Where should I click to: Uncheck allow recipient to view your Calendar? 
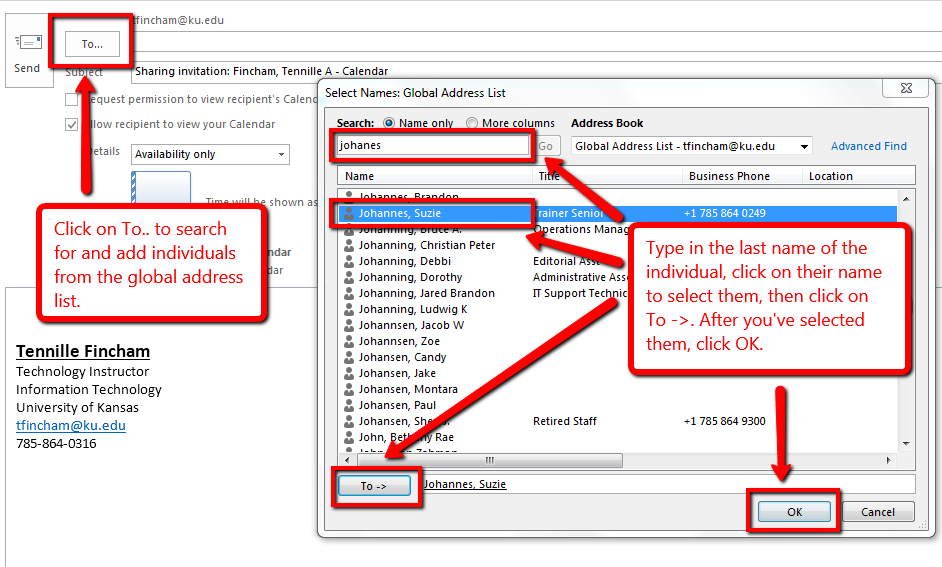point(72,125)
